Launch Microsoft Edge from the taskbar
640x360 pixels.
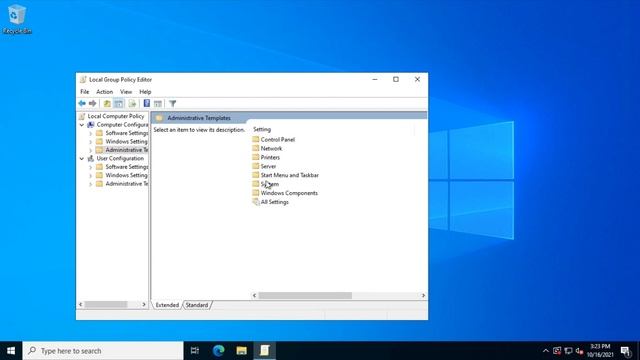coord(218,351)
